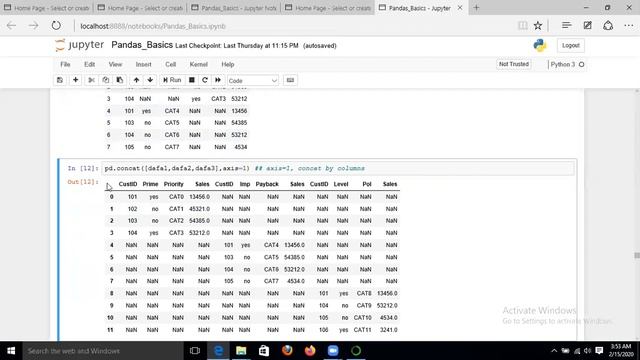Image resolution: width=640 pixels, height=360 pixels.
Task: Open Task View on taskbar
Action: [x=195, y=351]
